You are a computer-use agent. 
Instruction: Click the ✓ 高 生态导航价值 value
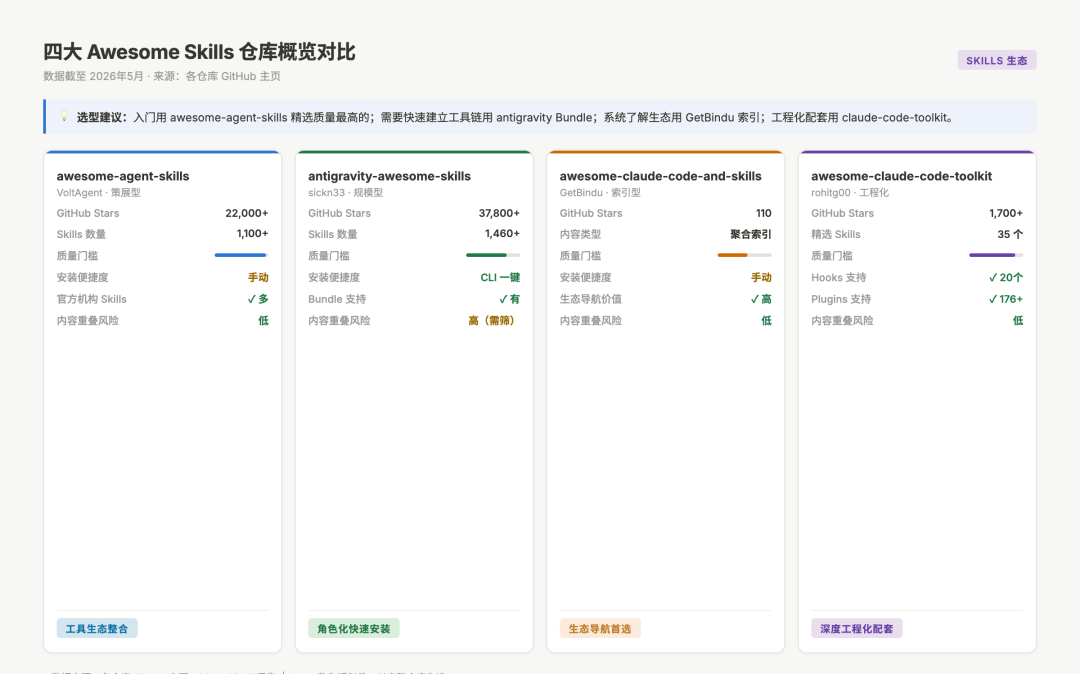(761, 299)
